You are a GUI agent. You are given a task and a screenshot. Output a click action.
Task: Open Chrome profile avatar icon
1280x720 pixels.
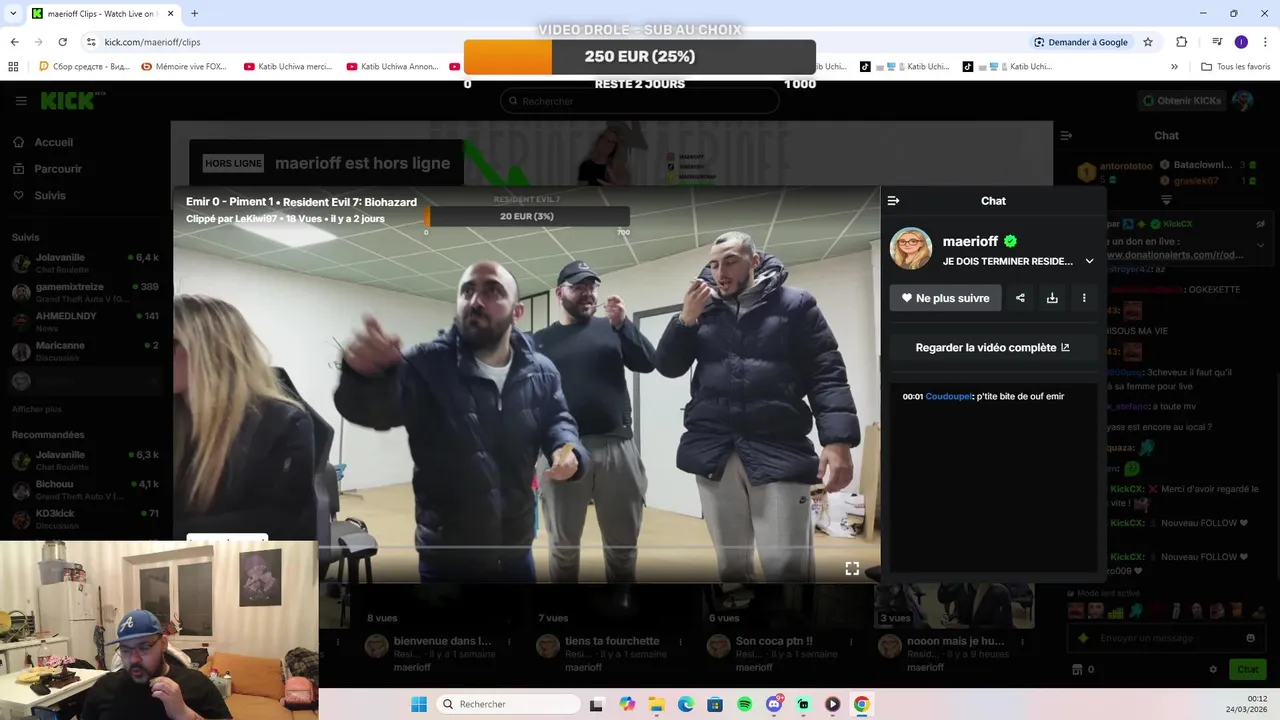coord(1241,42)
